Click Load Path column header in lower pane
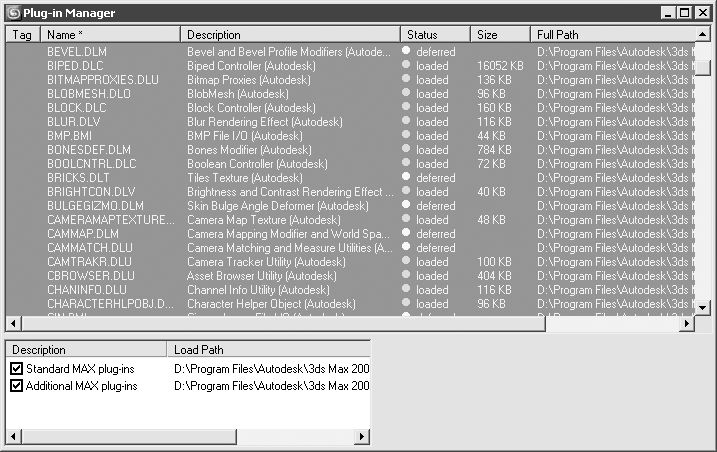This screenshot has width=717, height=452. coord(268,350)
